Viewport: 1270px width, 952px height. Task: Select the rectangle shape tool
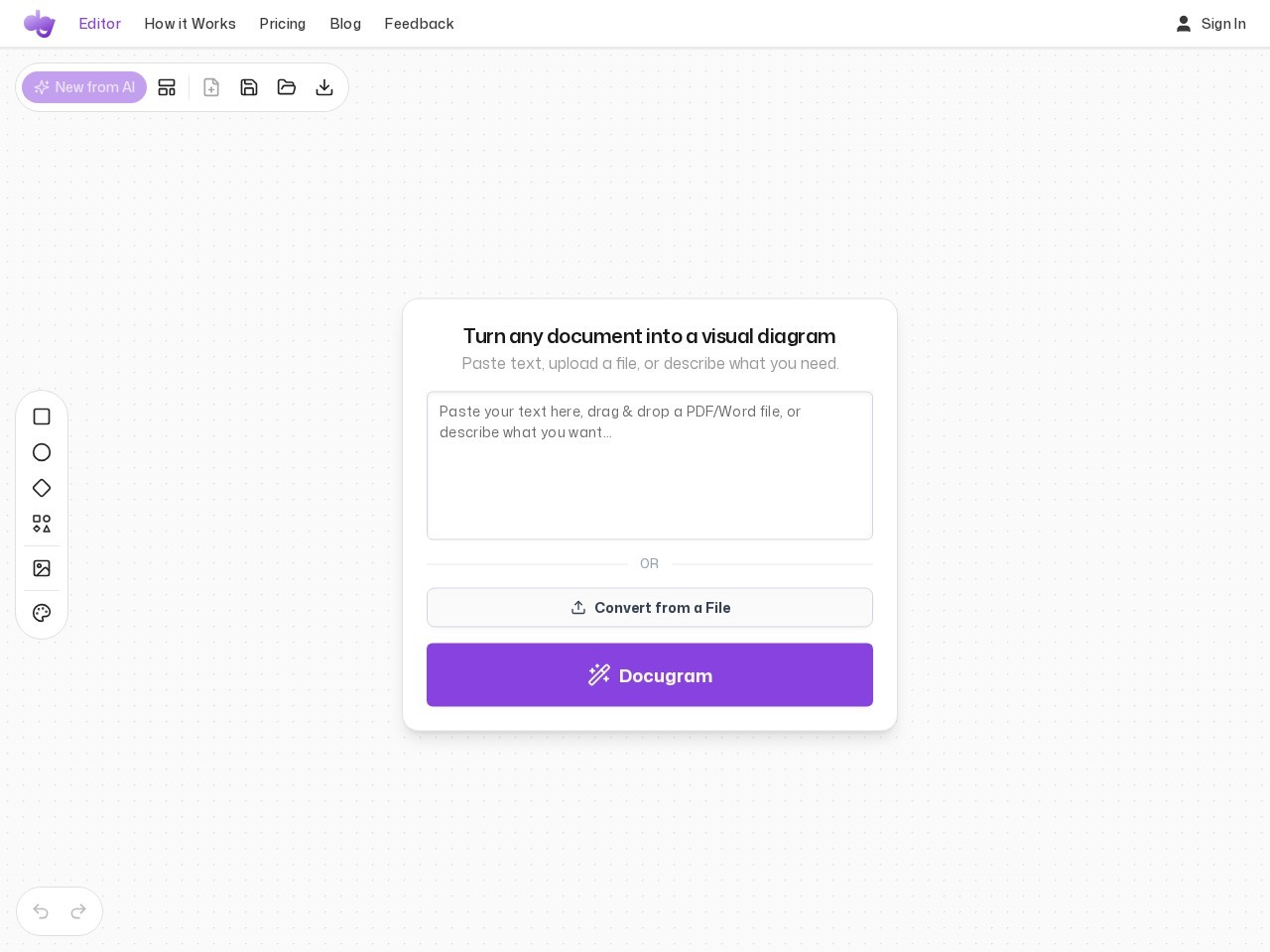(x=42, y=416)
